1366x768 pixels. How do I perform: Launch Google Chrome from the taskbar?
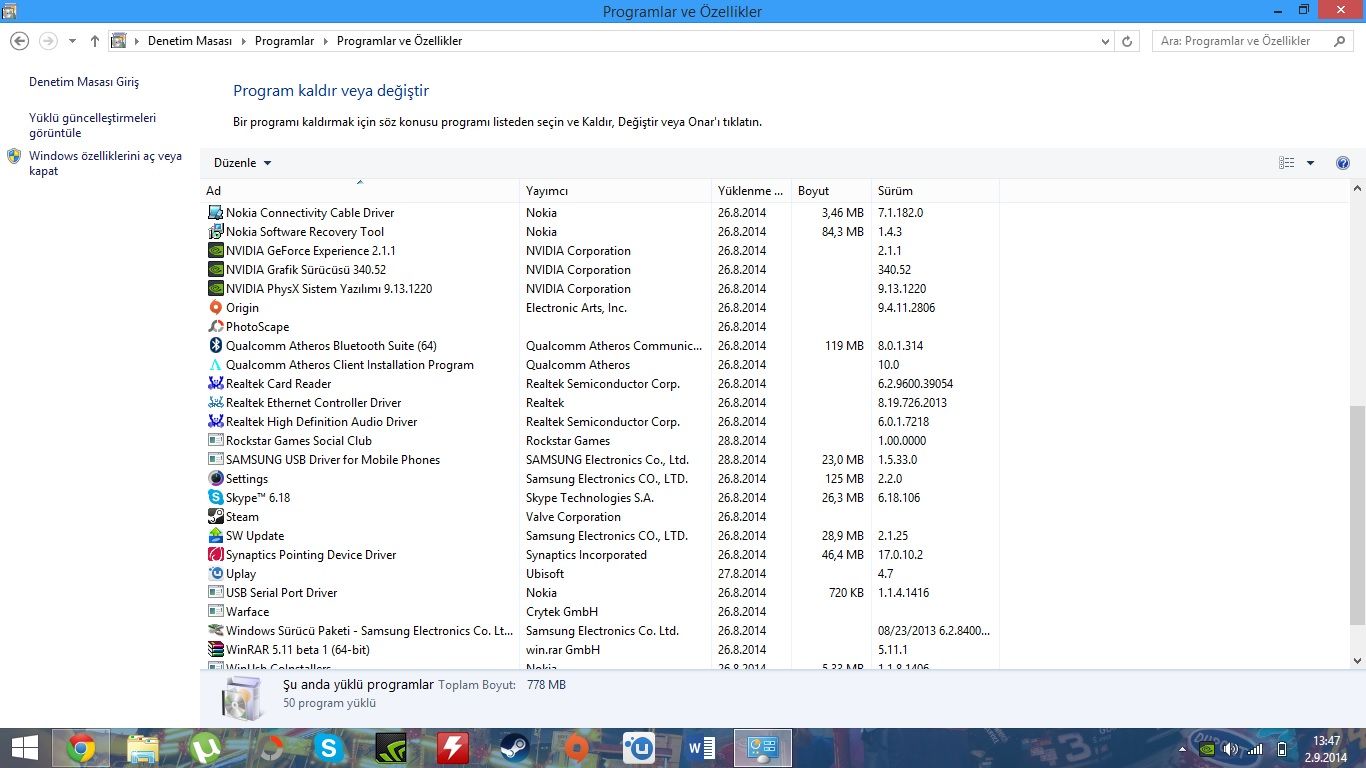point(81,748)
